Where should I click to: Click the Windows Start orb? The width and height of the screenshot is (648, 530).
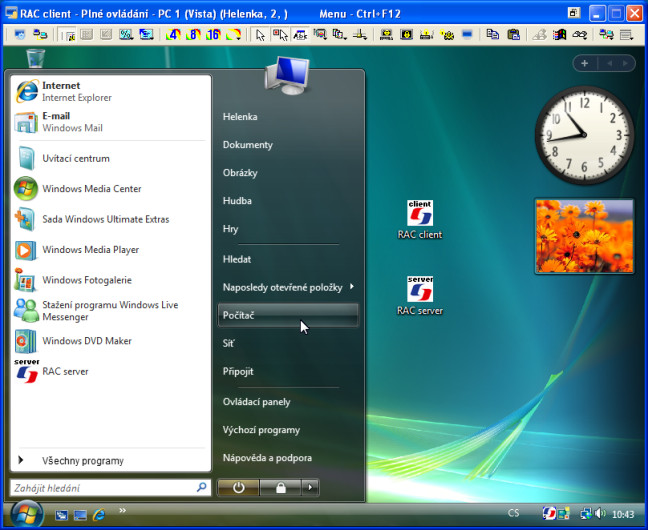click(27, 514)
